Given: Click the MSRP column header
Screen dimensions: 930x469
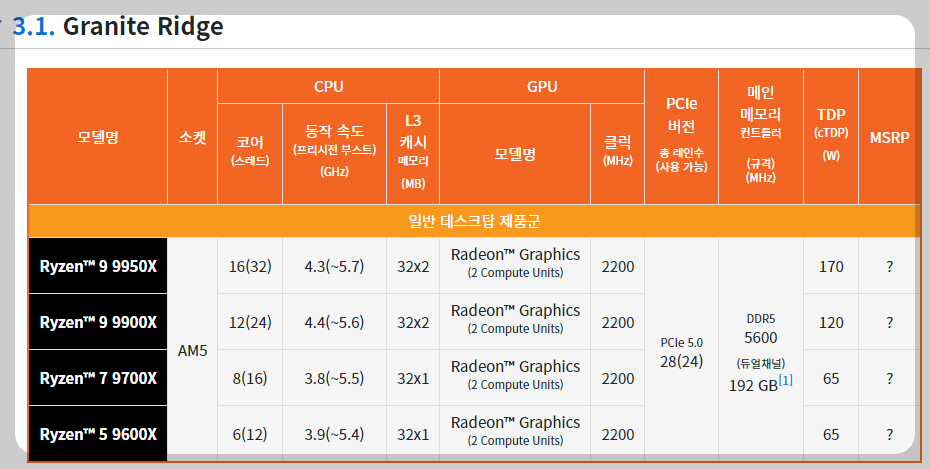Looking at the screenshot, I should tap(889, 137).
